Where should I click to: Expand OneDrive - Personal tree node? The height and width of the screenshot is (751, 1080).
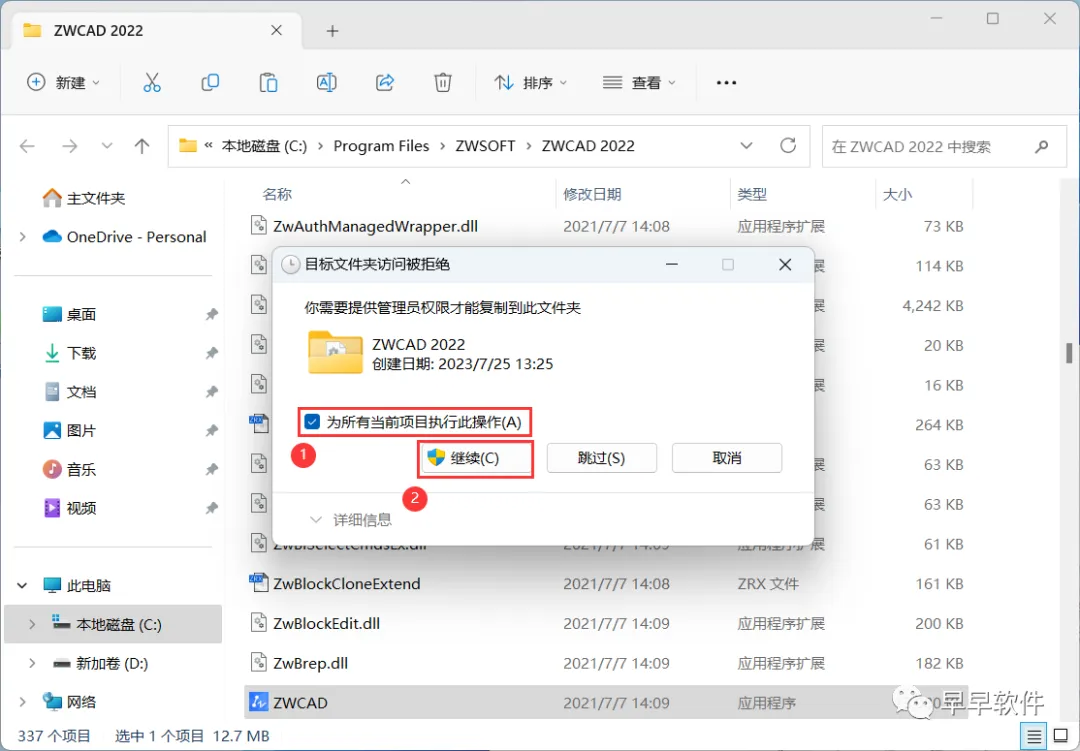click(x=23, y=237)
